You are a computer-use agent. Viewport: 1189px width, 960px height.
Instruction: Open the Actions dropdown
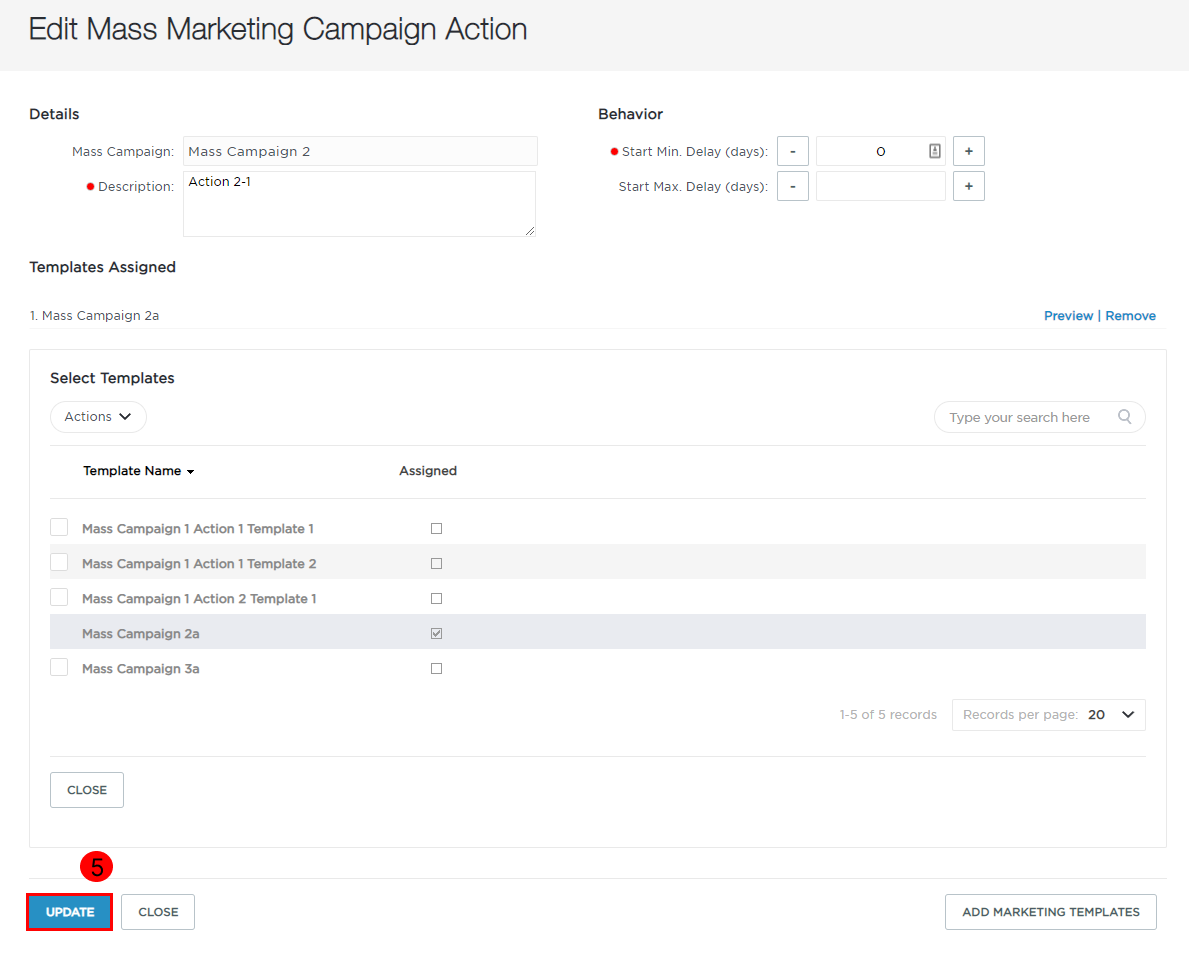(98, 416)
